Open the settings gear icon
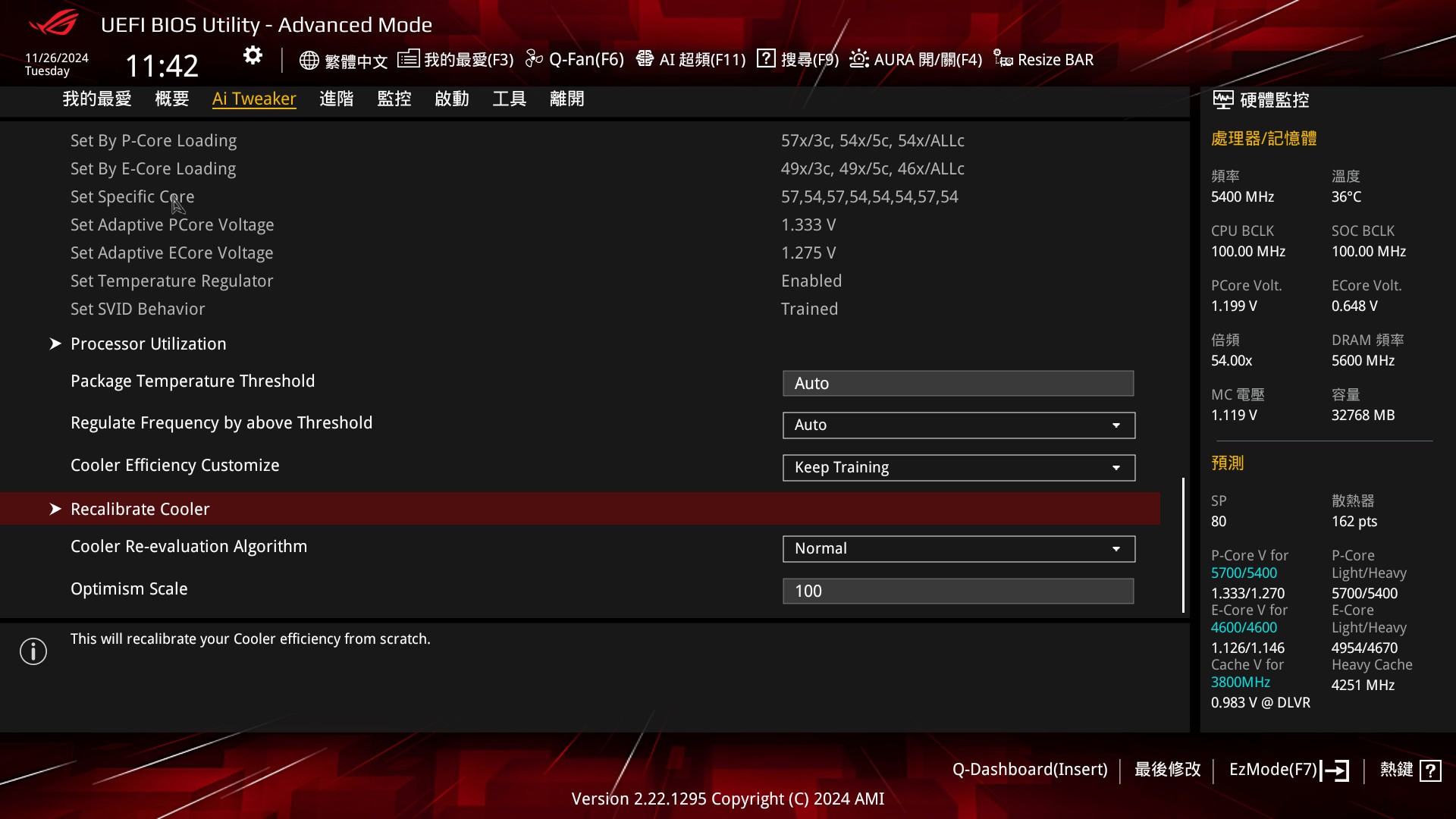Image resolution: width=1456 pixels, height=819 pixels. tap(253, 55)
